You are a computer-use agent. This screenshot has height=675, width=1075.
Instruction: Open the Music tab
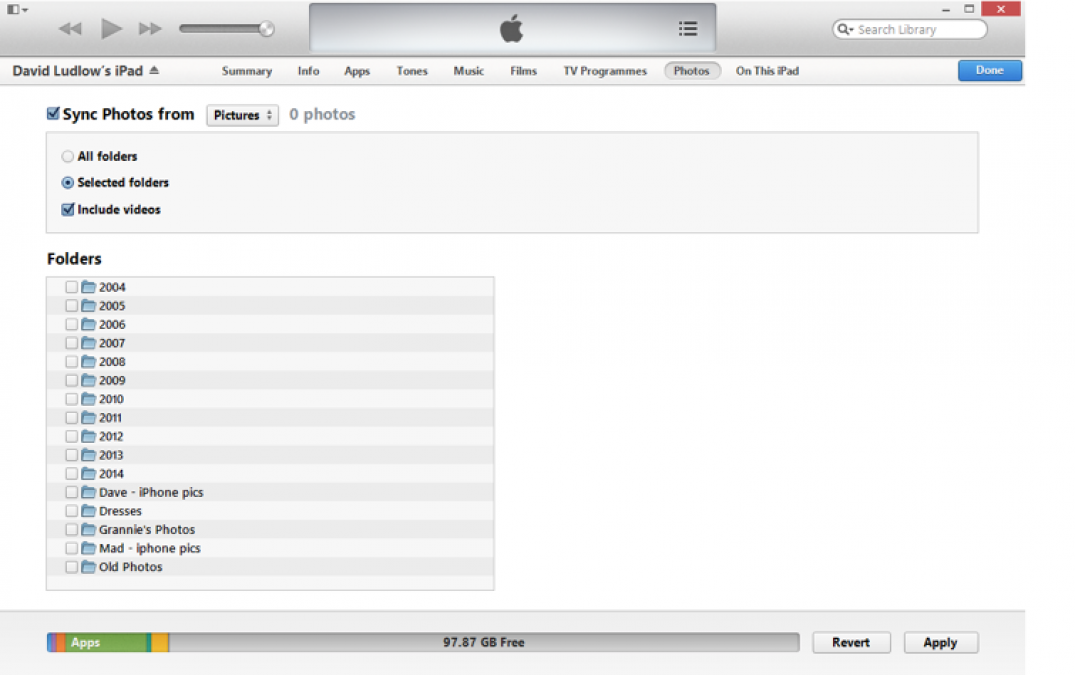[469, 71]
